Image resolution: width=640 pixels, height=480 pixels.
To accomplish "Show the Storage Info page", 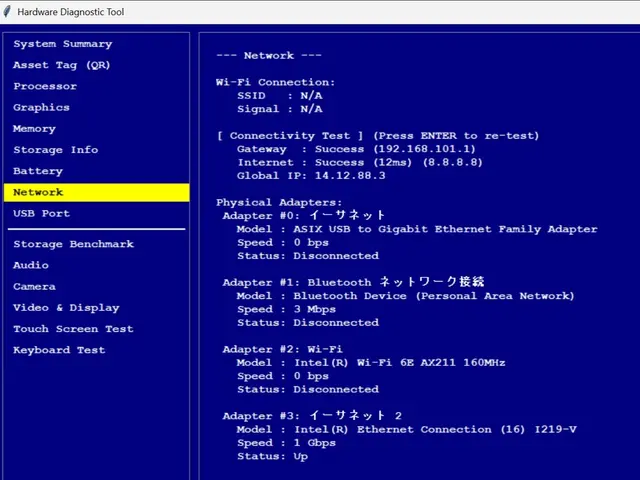I will pos(55,150).
